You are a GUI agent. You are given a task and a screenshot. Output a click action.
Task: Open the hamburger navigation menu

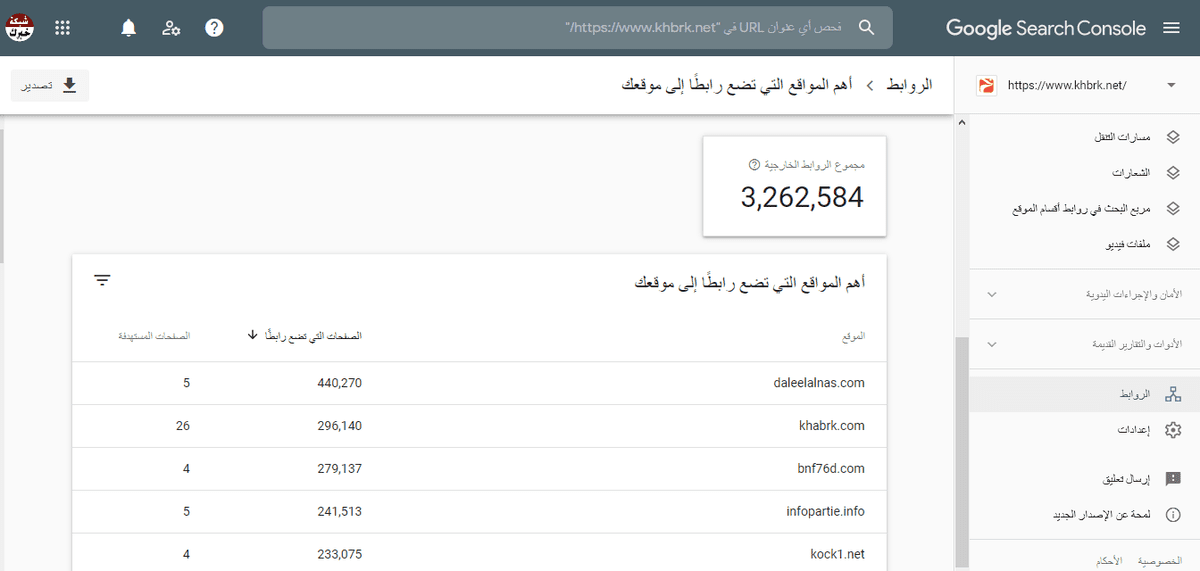click(x=1172, y=28)
